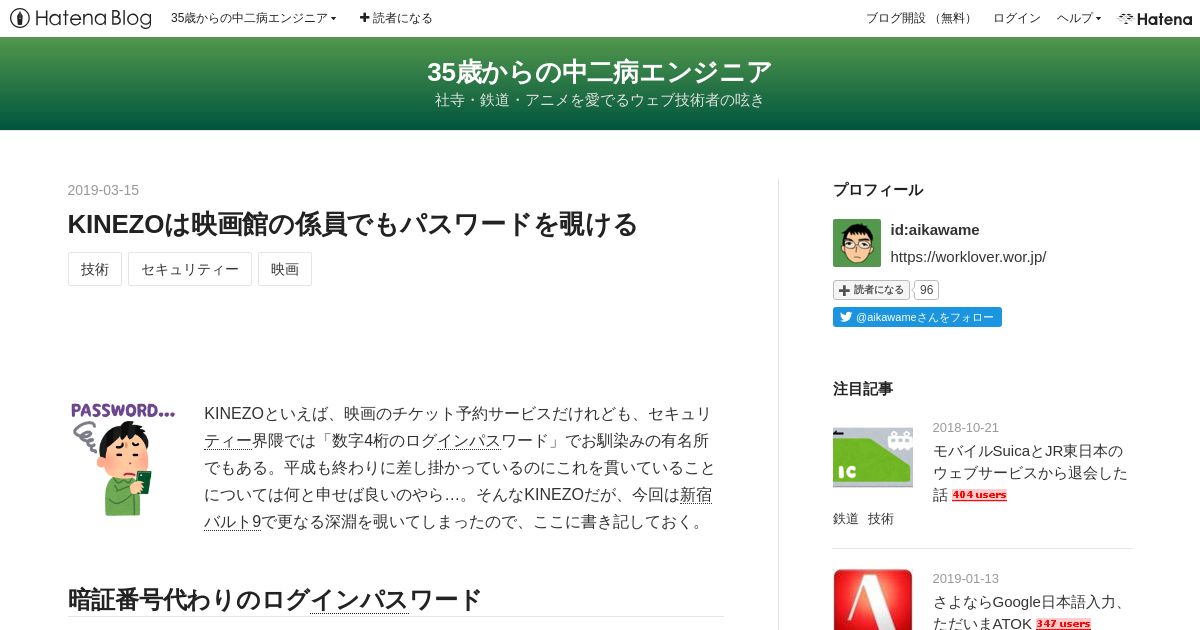Click the 2018-10-21 date text

[x=966, y=427]
